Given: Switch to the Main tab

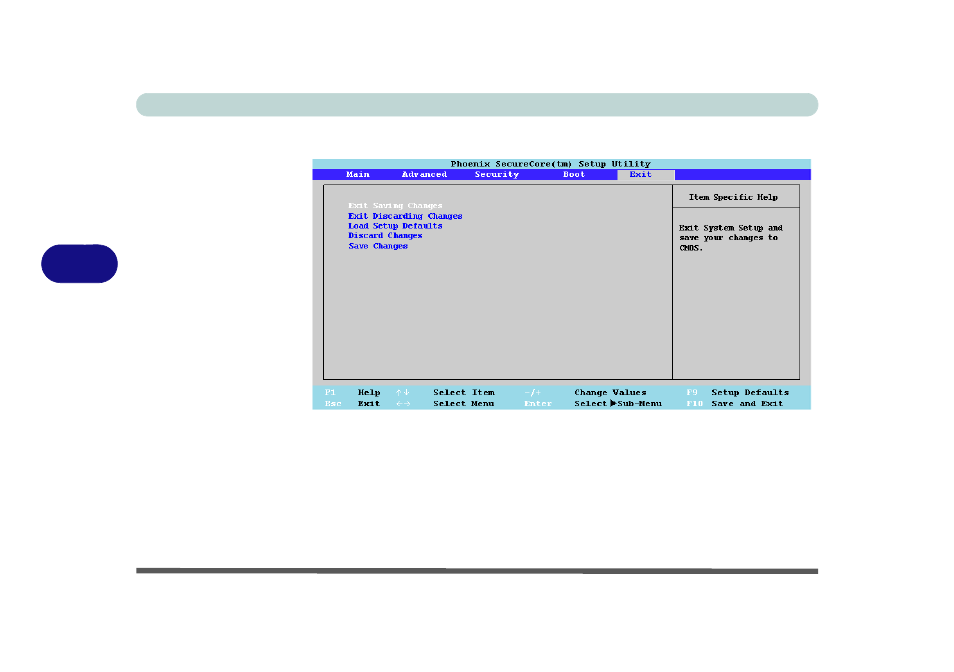Looking at the screenshot, I should click(358, 175).
